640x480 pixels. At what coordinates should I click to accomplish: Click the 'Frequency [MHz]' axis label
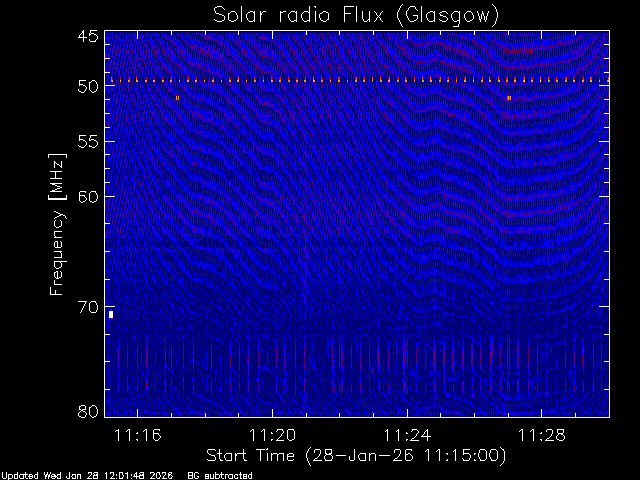[57, 224]
